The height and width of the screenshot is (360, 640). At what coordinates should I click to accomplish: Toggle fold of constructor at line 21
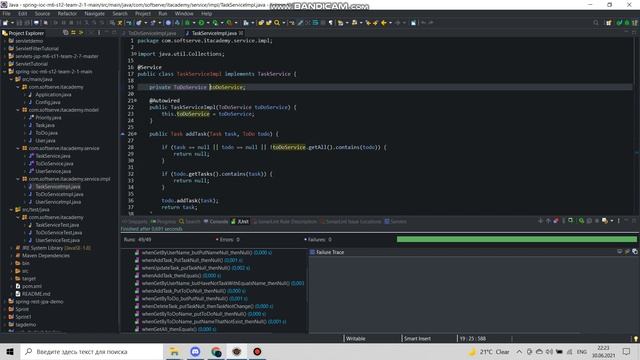[x=136, y=100]
